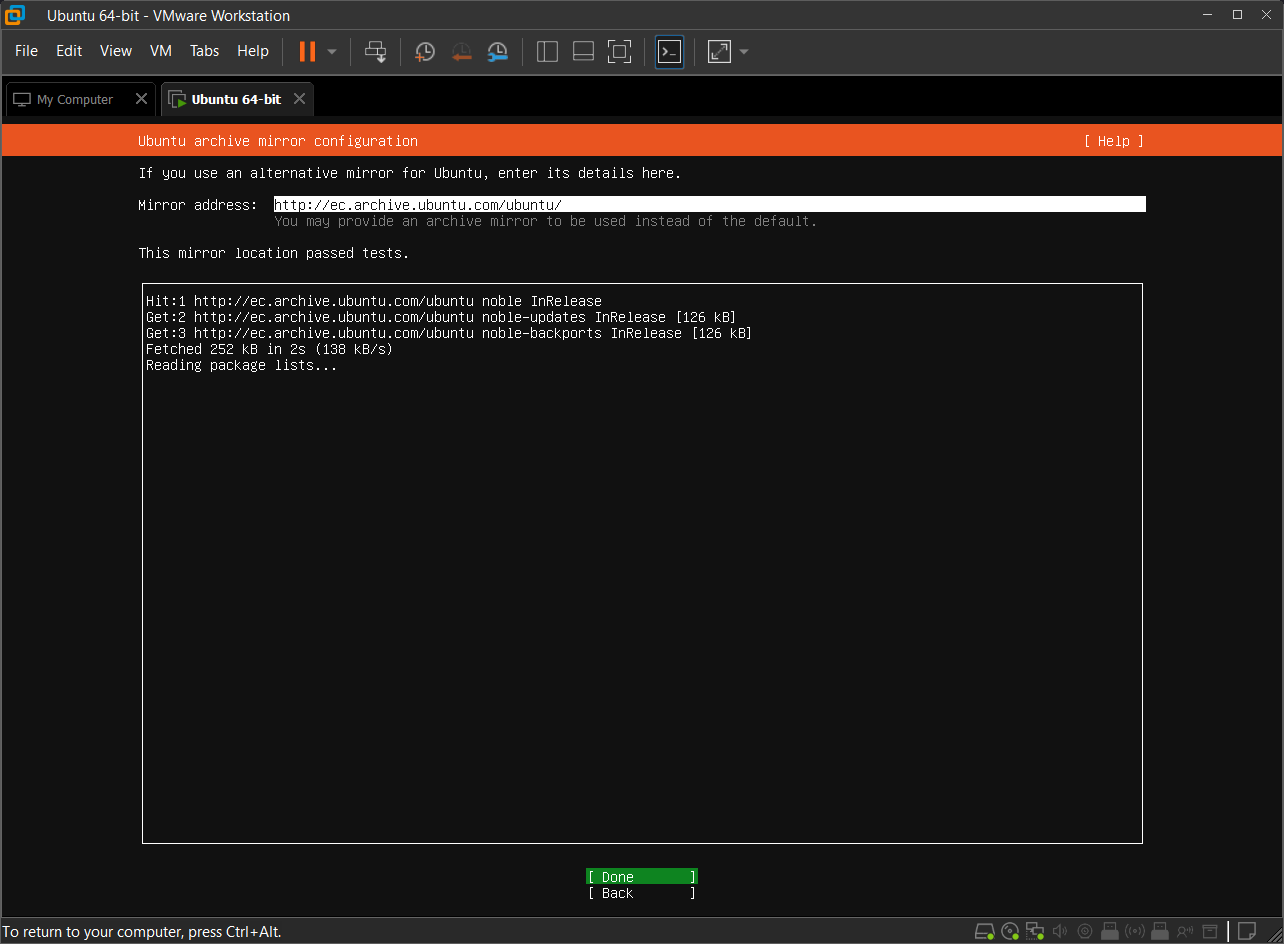Click Send Ctrl+Alt+Del toolbar icon
1284x944 pixels.
[375, 51]
